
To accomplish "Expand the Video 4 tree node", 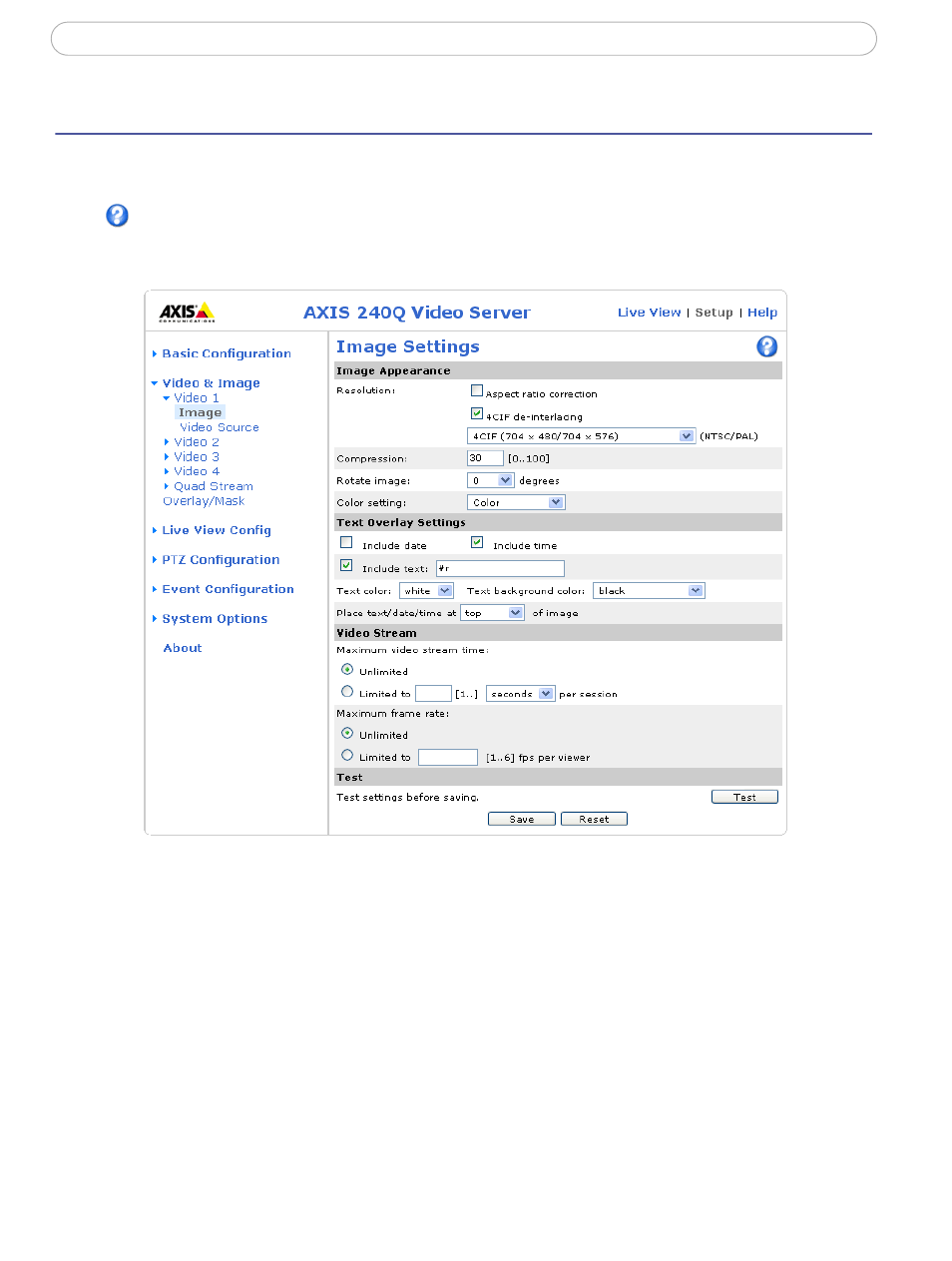I will 167,471.
